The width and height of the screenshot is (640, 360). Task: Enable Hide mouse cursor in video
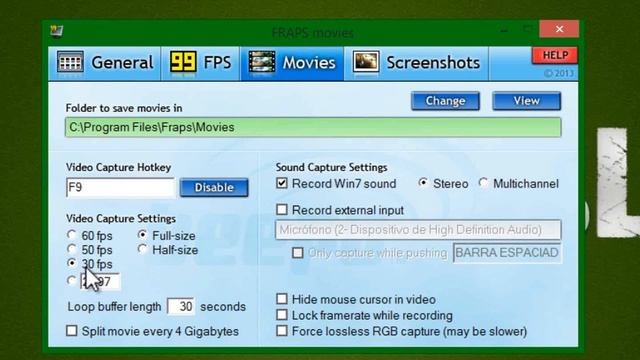point(282,299)
